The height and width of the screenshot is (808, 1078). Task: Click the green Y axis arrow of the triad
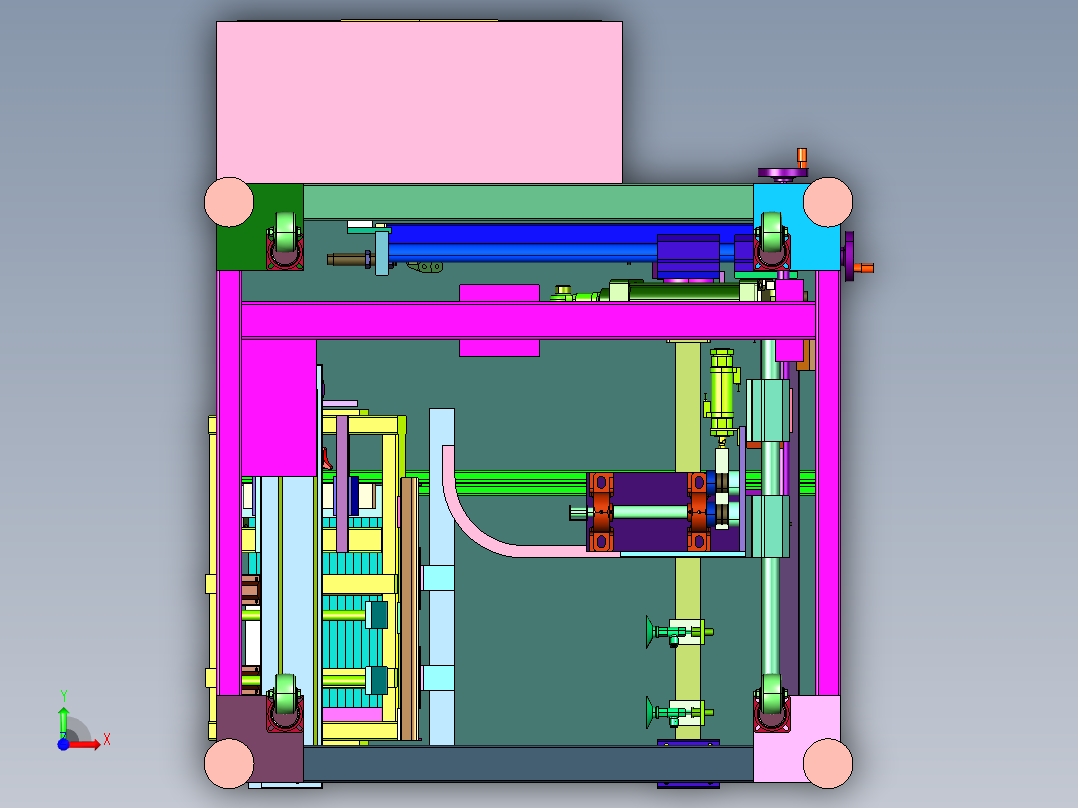pos(63,722)
